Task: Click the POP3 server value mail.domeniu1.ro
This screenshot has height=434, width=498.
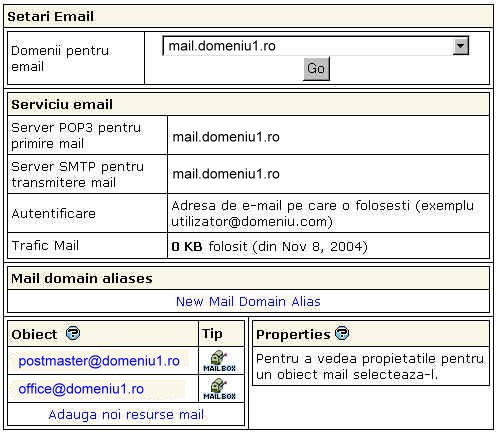Action: (226, 137)
